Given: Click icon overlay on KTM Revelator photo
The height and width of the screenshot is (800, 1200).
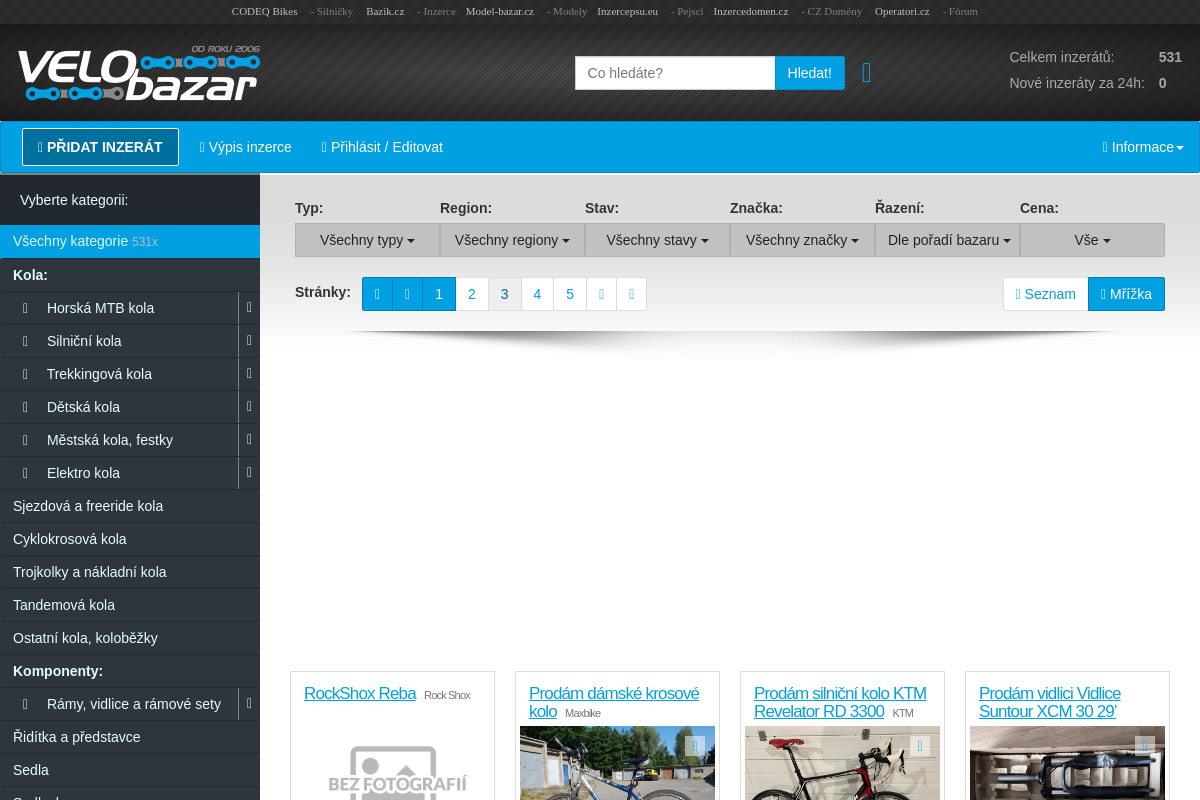Looking at the screenshot, I should [x=920, y=746].
